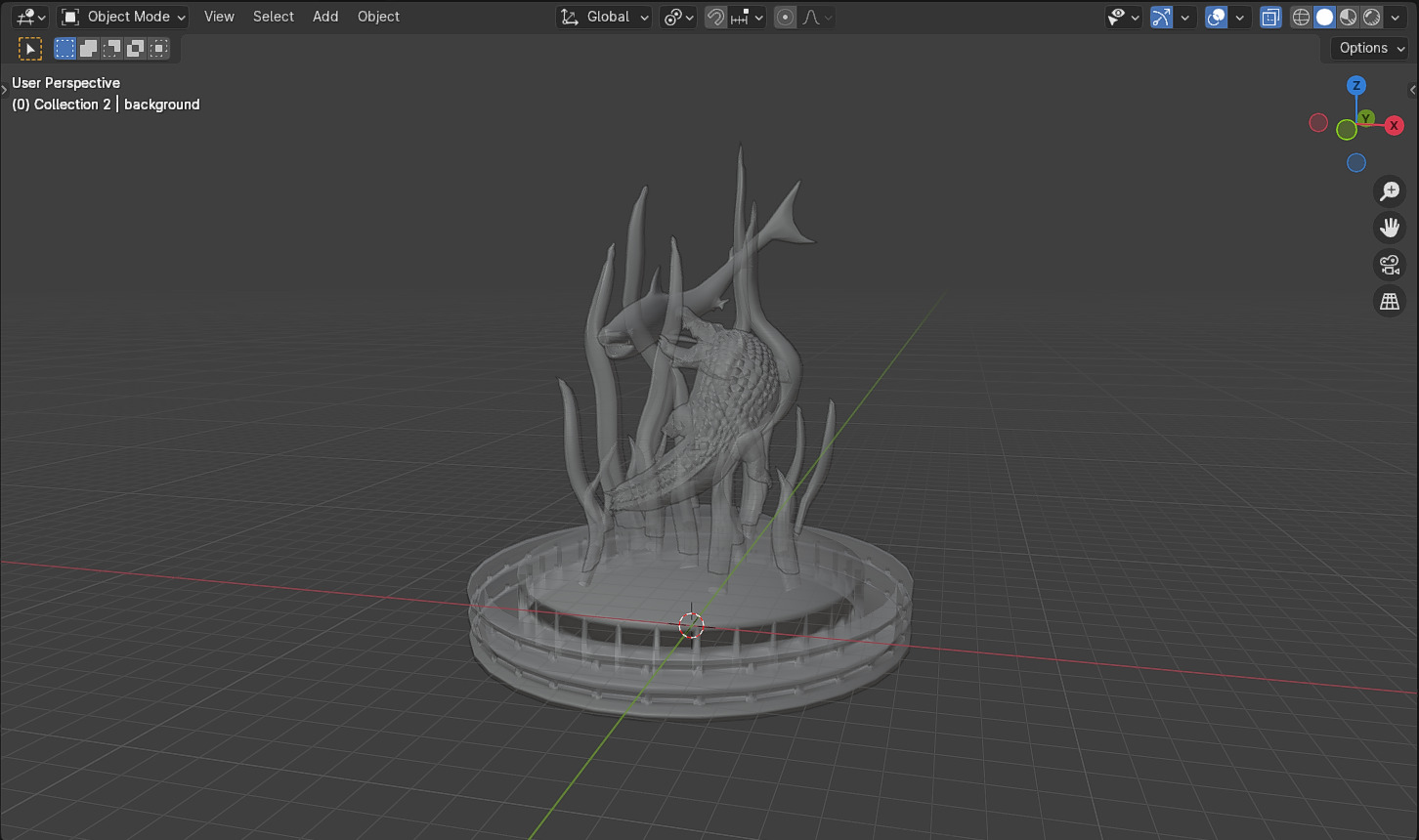Open overlays options dropdown arrow
Viewport: 1419px width, 840px height.
tap(1240, 17)
